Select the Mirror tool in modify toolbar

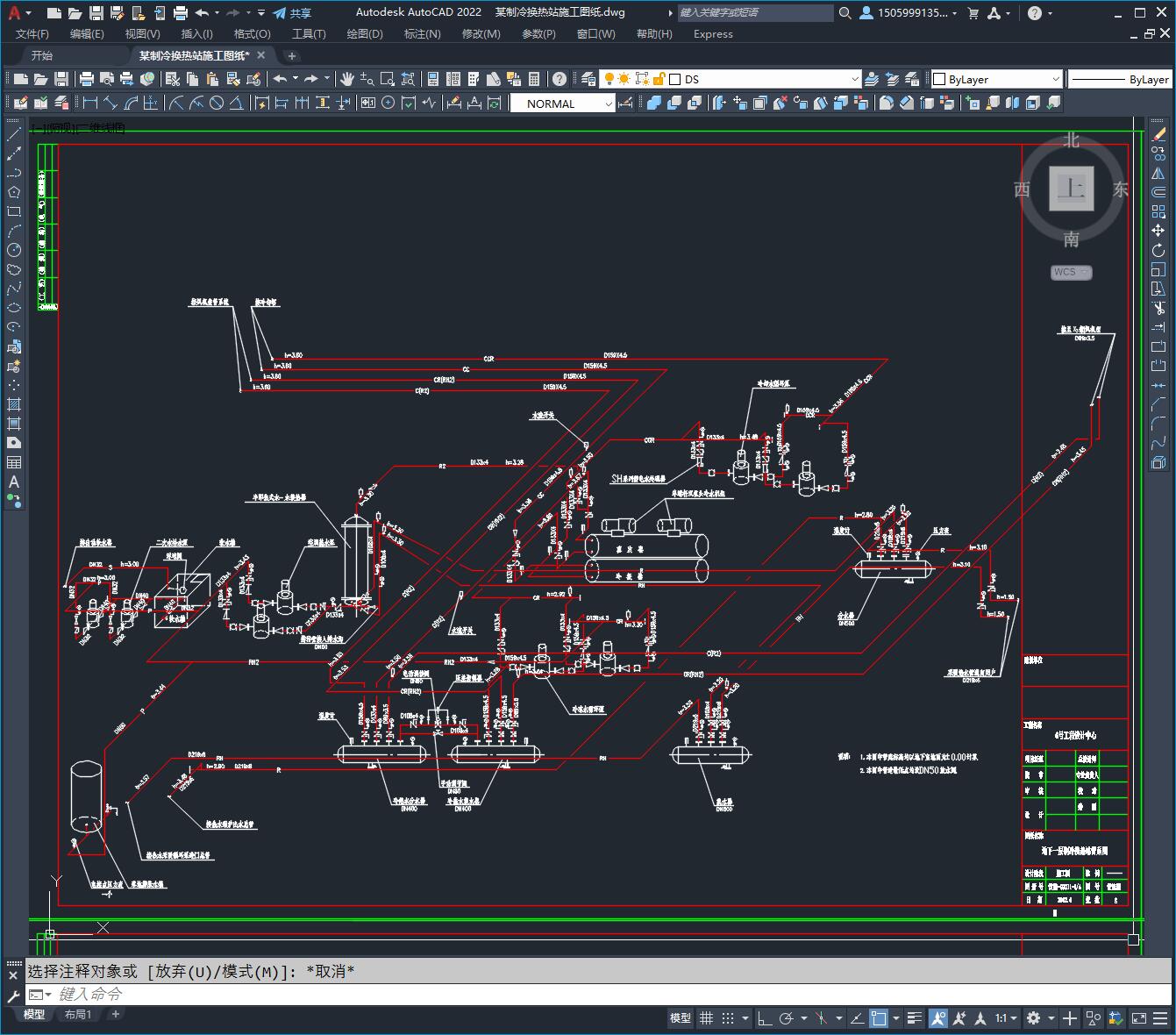click(1158, 173)
